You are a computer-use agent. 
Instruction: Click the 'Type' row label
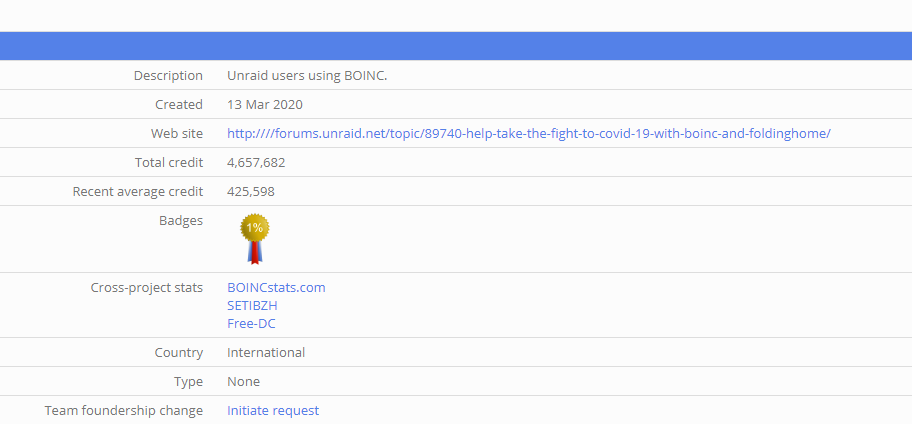click(x=188, y=382)
